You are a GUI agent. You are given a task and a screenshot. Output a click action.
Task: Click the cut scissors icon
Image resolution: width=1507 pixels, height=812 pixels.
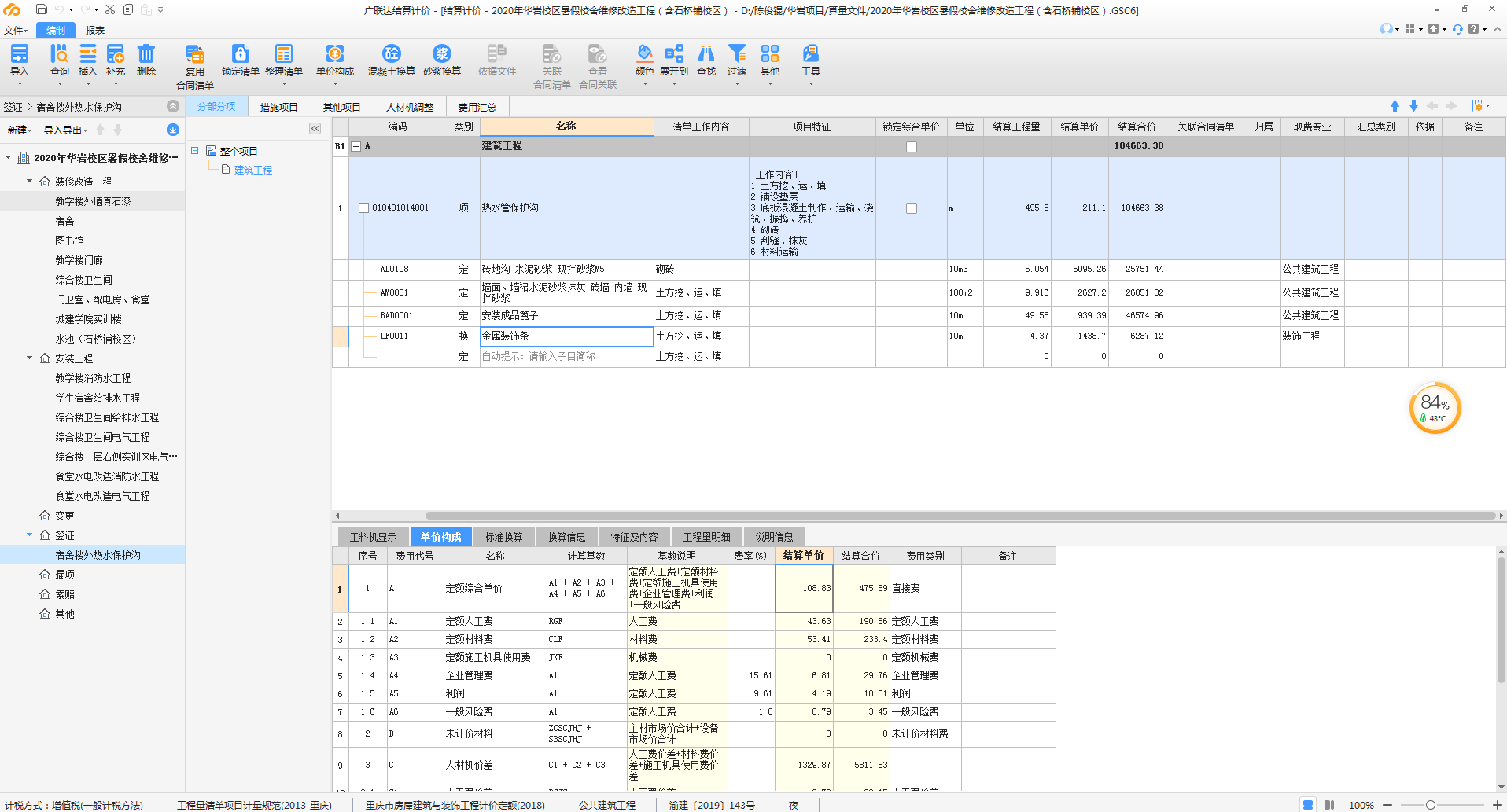[110, 9]
